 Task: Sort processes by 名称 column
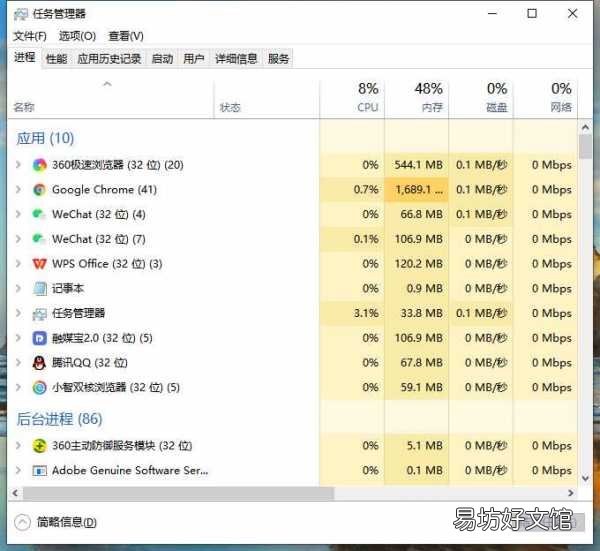[x=110, y=98]
